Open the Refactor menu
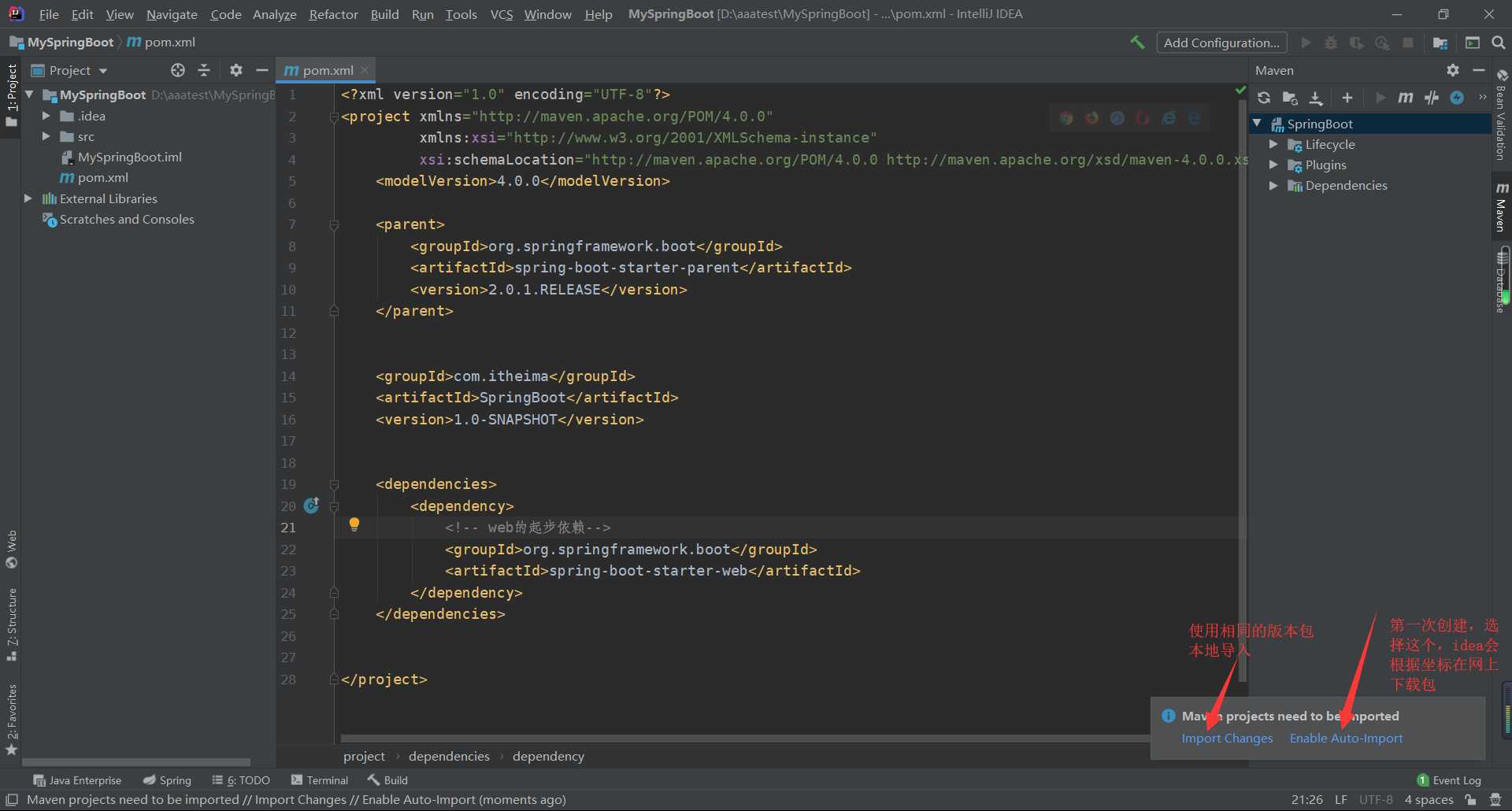This screenshot has height=811, width=1512. click(x=333, y=14)
